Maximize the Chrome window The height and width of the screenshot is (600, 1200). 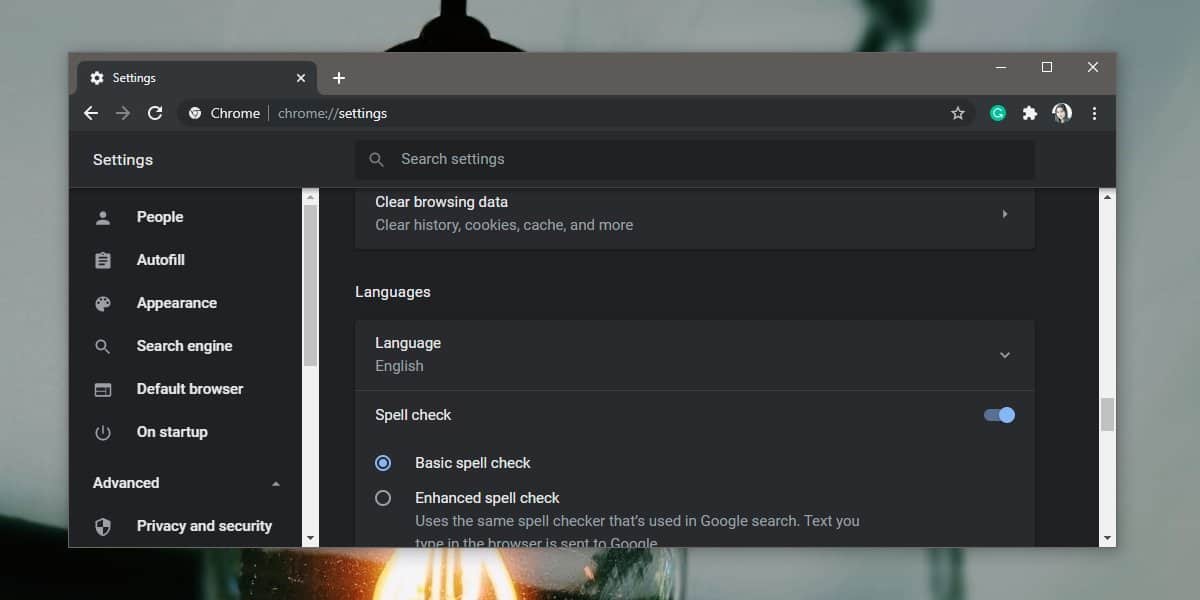tap(1047, 68)
